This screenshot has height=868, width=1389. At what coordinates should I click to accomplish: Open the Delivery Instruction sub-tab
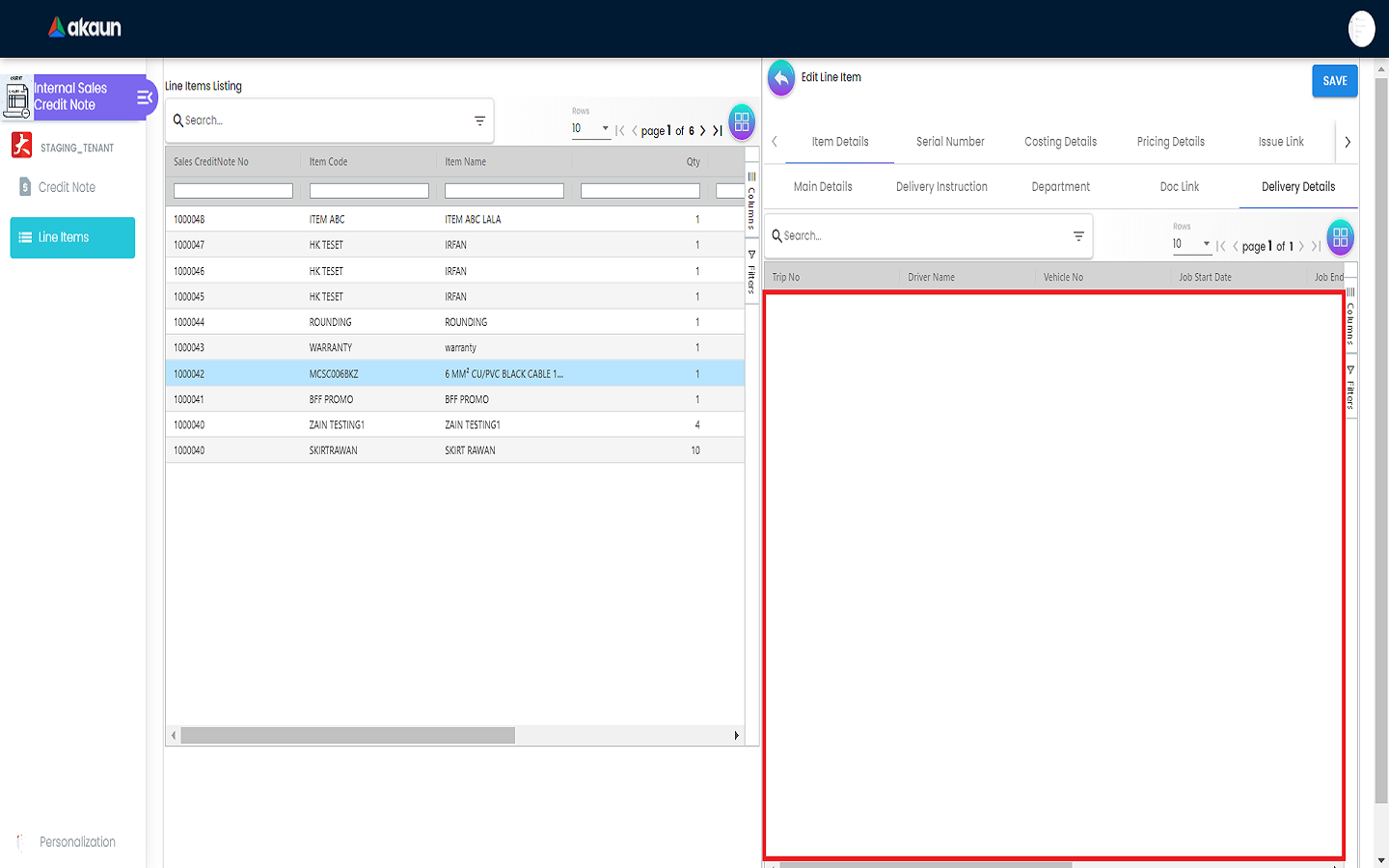[941, 187]
